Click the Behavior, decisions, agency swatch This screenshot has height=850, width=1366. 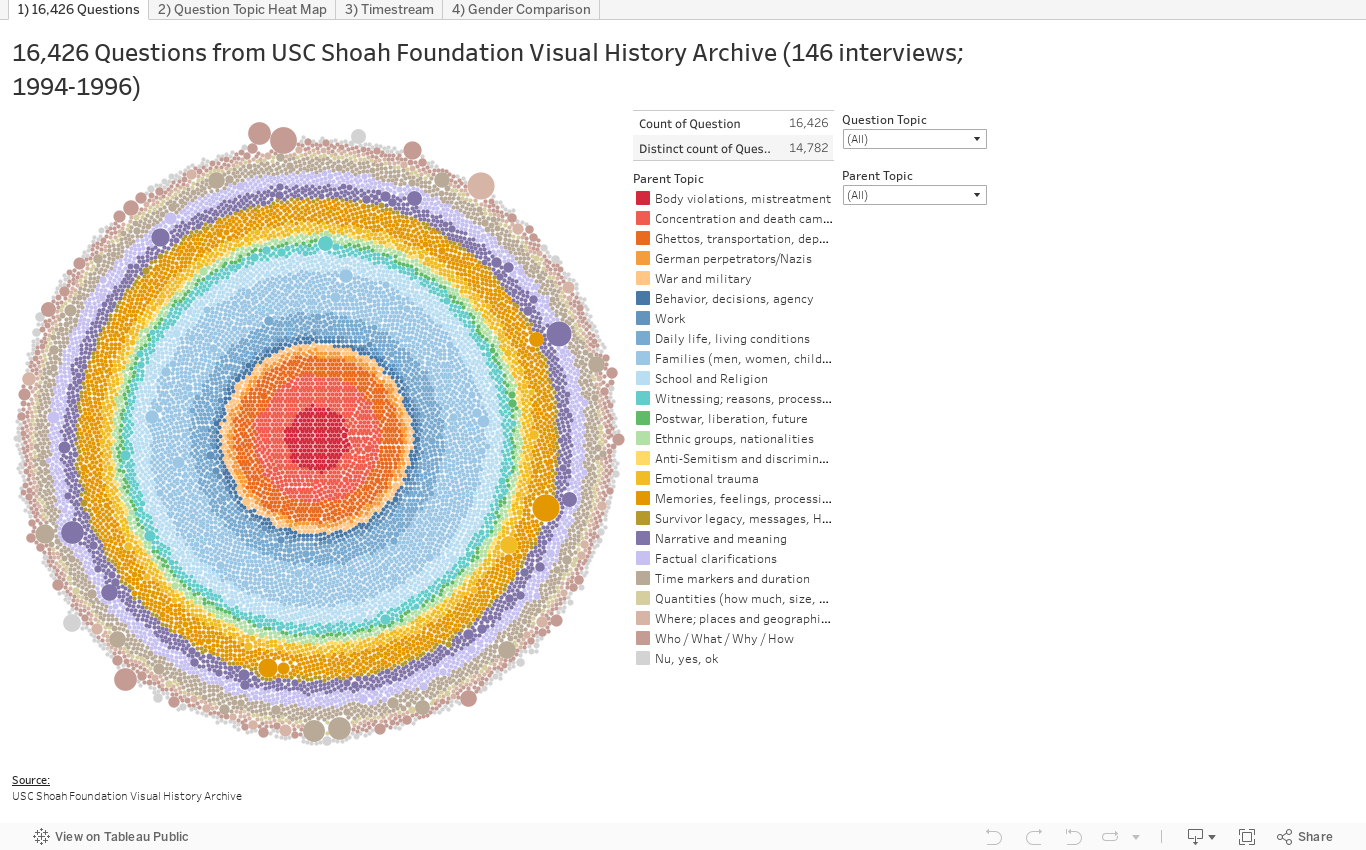pyautogui.click(x=643, y=299)
